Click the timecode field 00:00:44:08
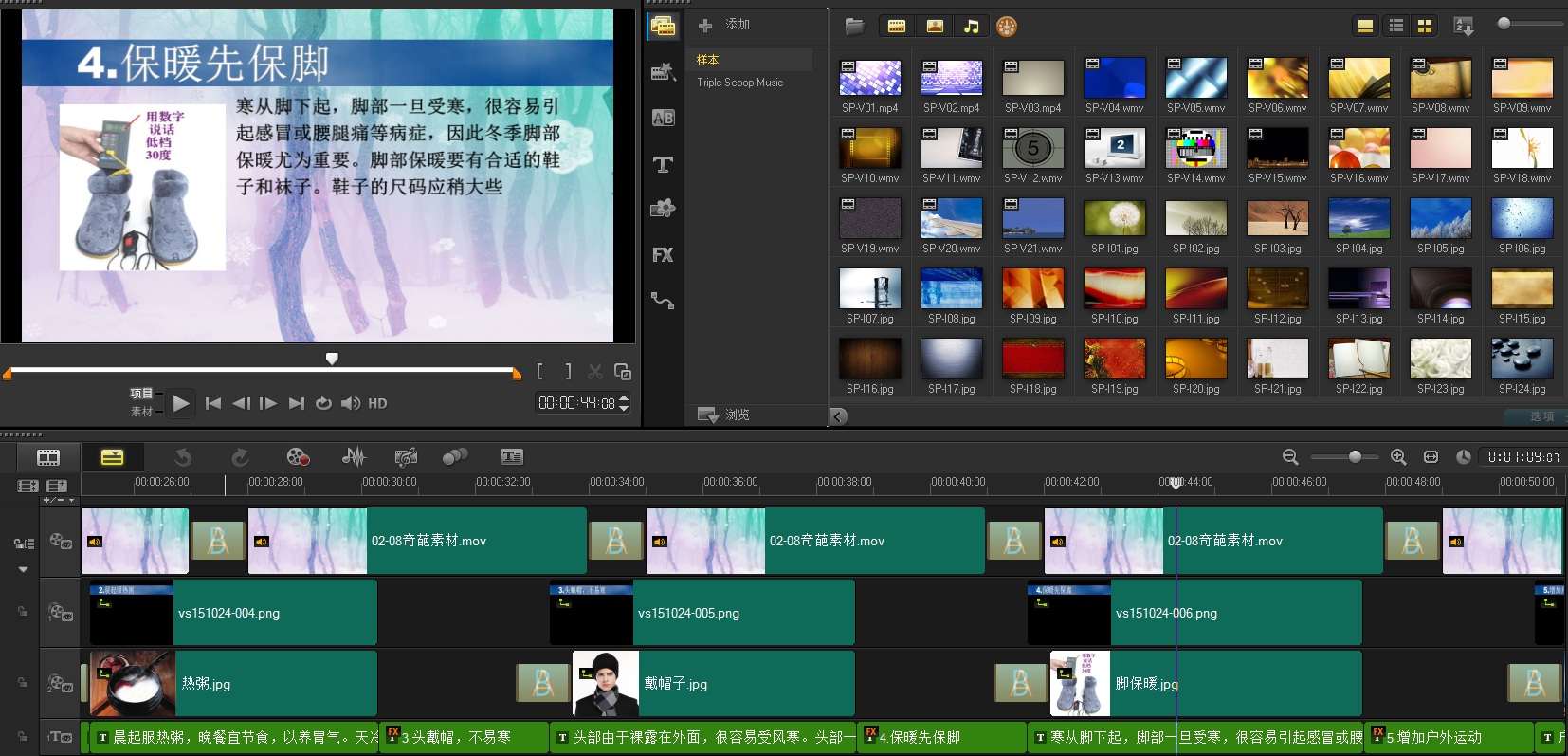This screenshot has width=1568, height=756. click(576, 403)
